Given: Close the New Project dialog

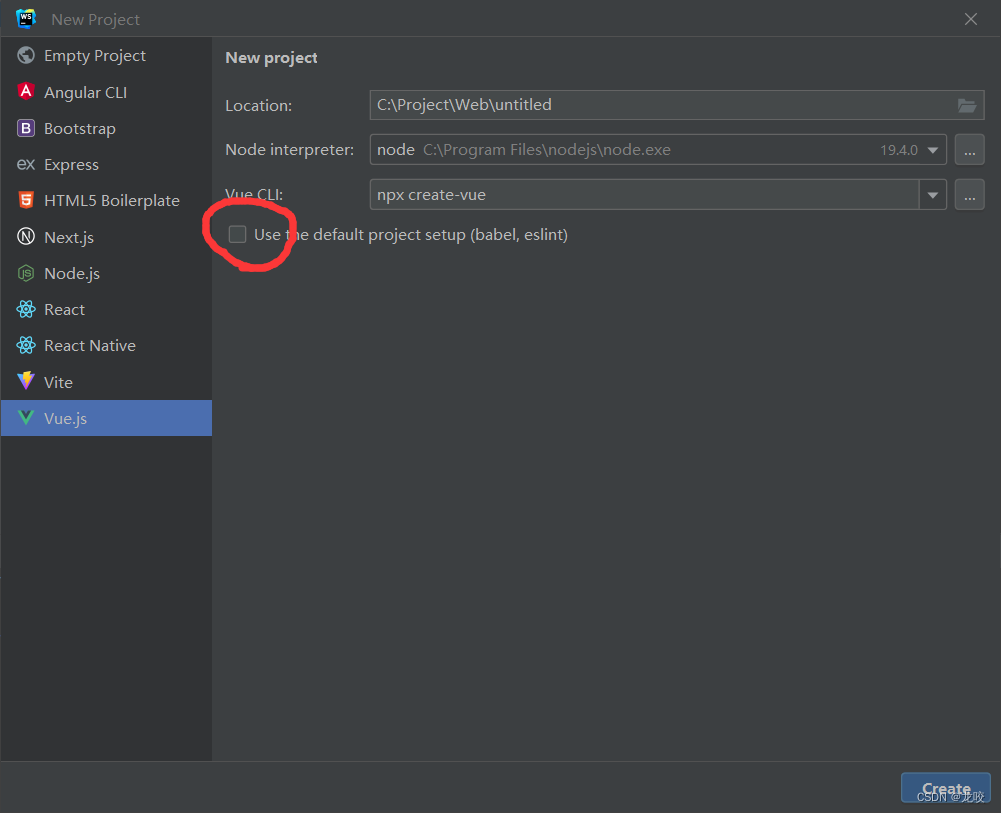Looking at the screenshot, I should coord(970,19).
